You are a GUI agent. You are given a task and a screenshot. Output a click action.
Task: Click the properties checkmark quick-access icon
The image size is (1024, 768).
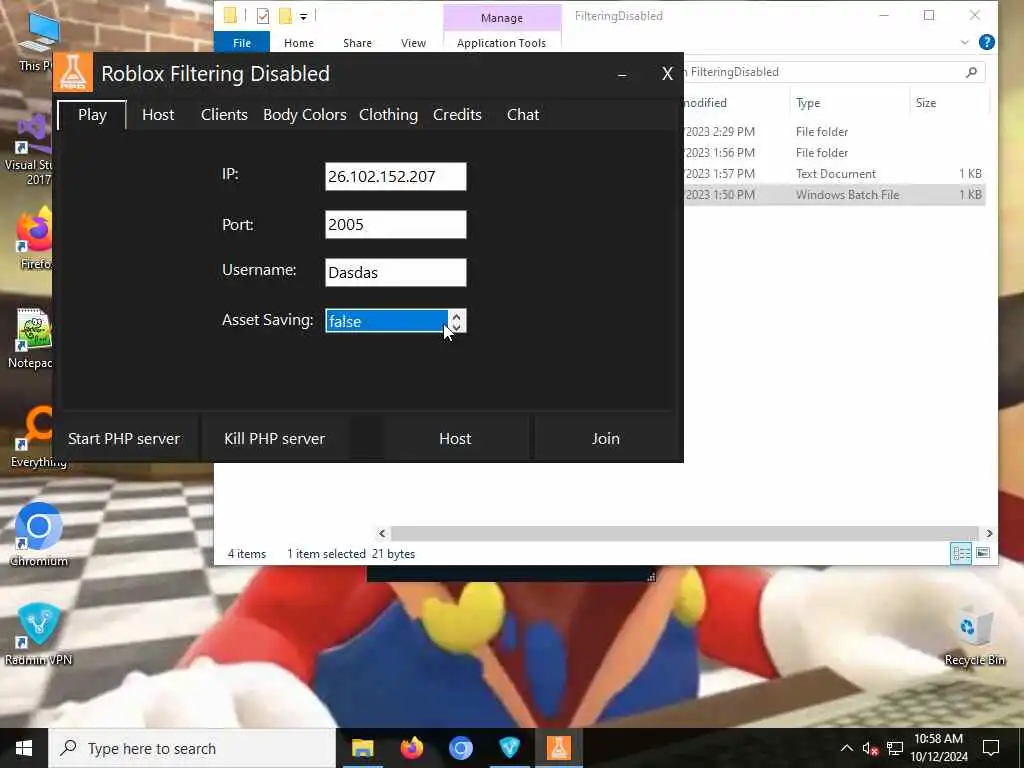point(263,16)
